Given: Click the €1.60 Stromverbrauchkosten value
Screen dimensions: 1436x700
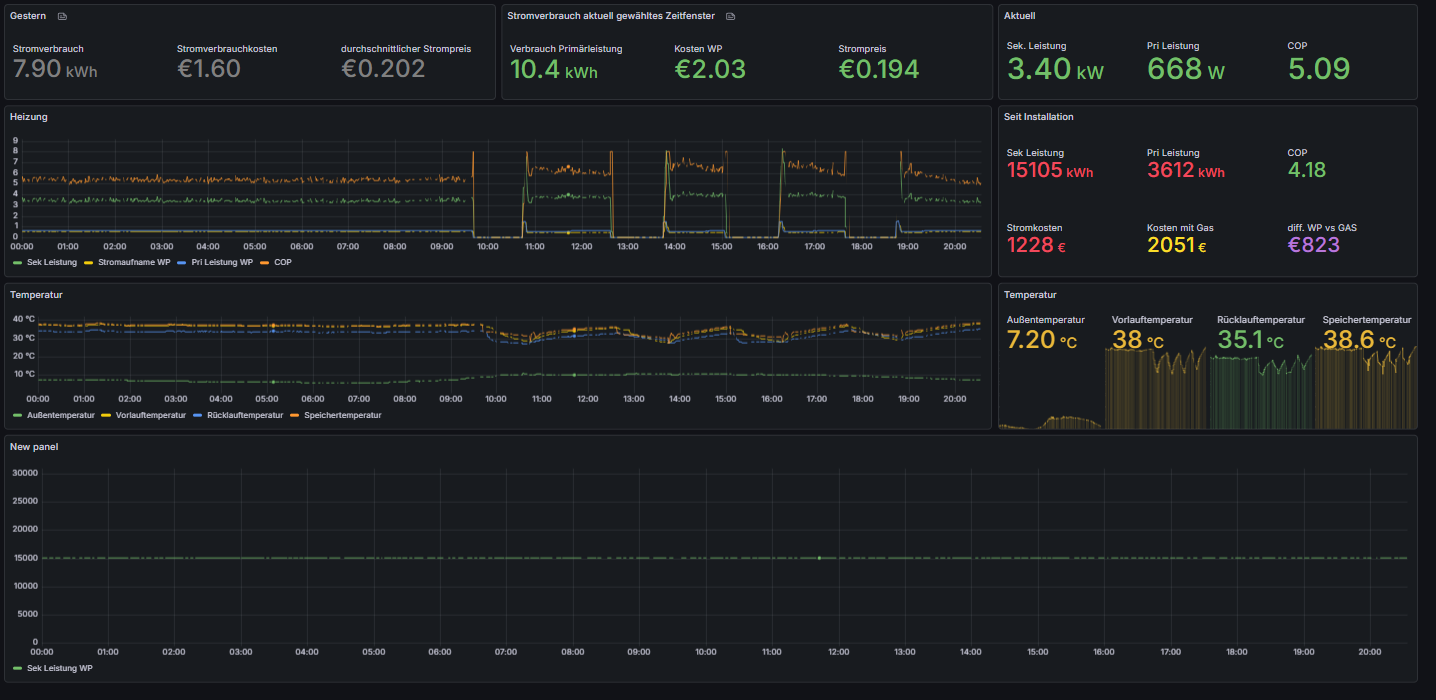Looking at the screenshot, I should (209, 69).
